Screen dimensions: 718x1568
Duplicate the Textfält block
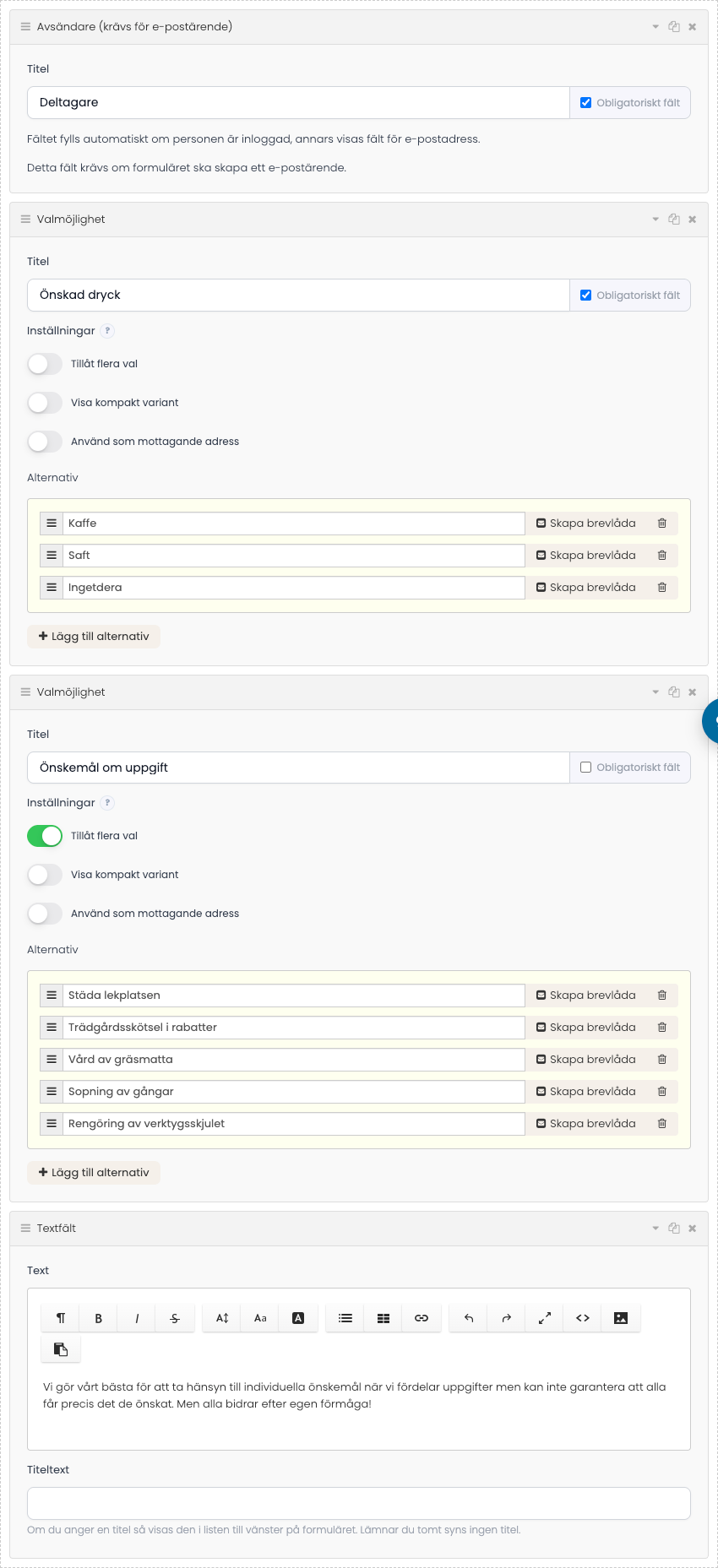[674, 1229]
